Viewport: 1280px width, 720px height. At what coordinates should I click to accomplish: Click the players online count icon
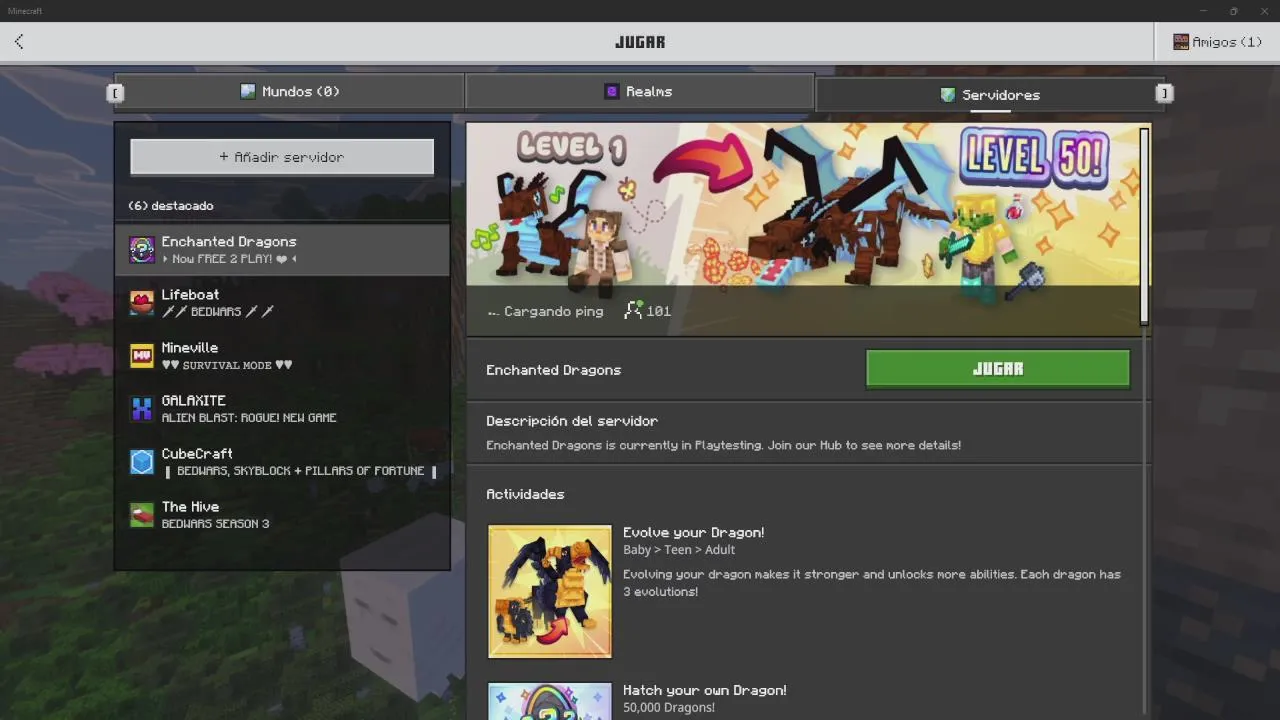(x=633, y=311)
